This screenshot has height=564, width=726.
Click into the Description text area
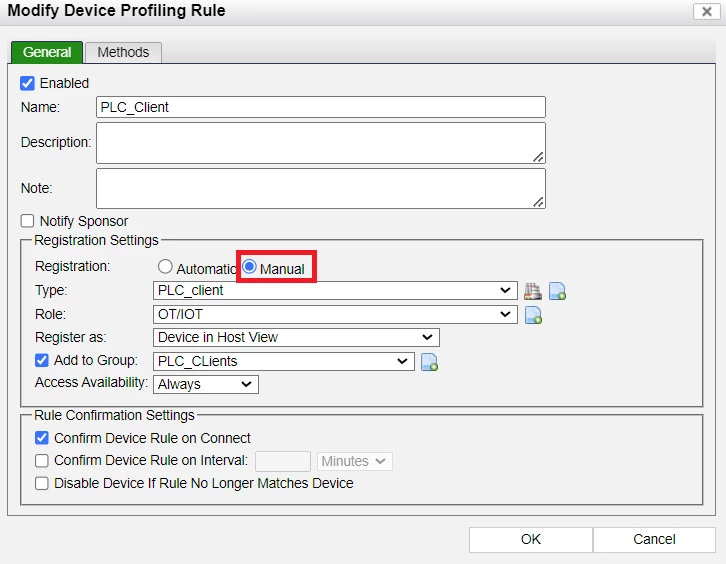(321, 143)
